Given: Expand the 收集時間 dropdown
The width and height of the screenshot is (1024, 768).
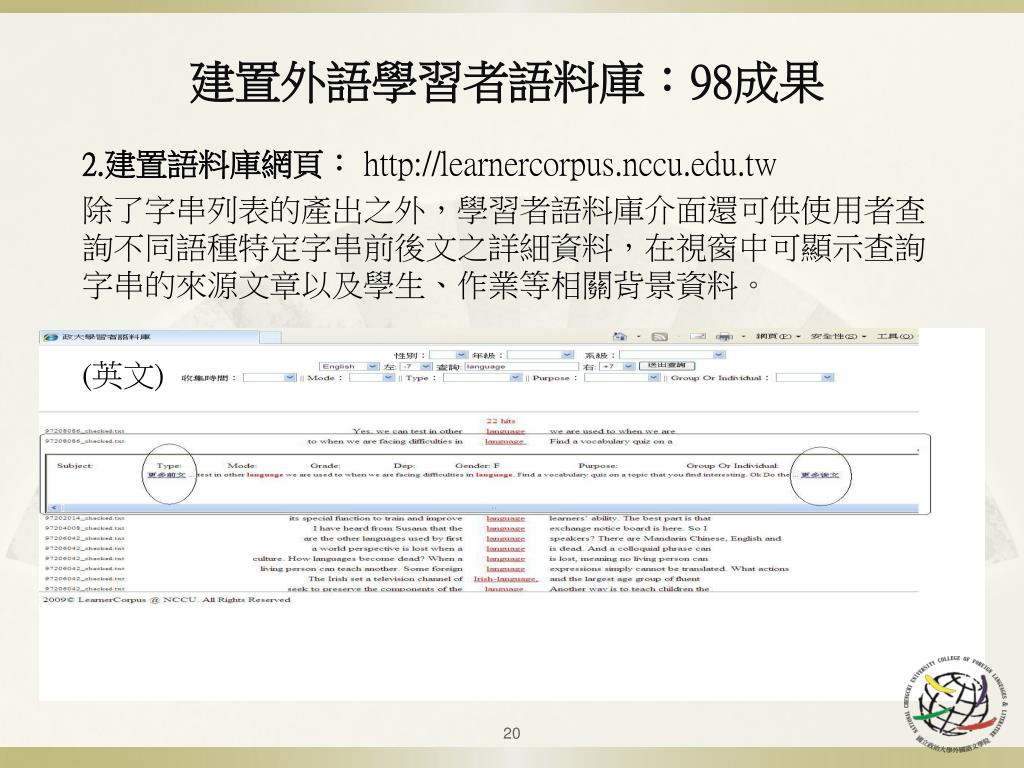Looking at the screenshot, I should click(269, 378).
